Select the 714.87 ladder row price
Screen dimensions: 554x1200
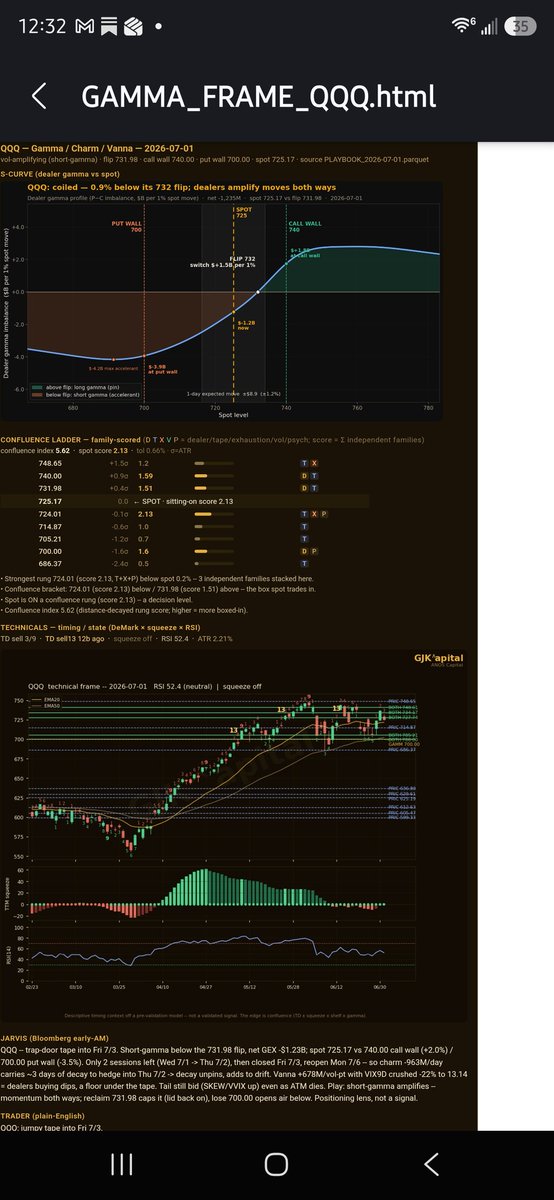[49, 525]
